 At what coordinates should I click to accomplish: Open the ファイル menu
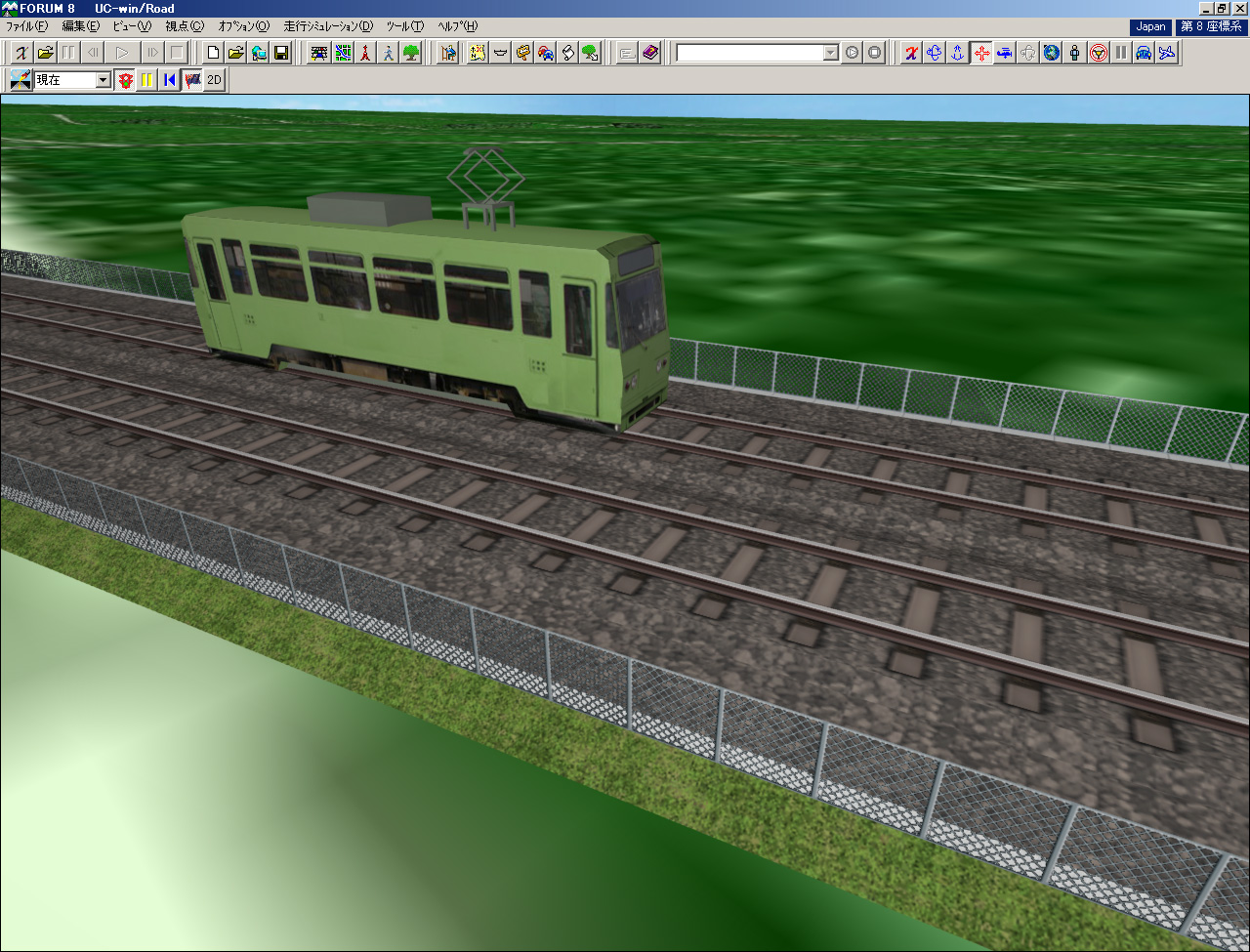[x=26, y=26]
